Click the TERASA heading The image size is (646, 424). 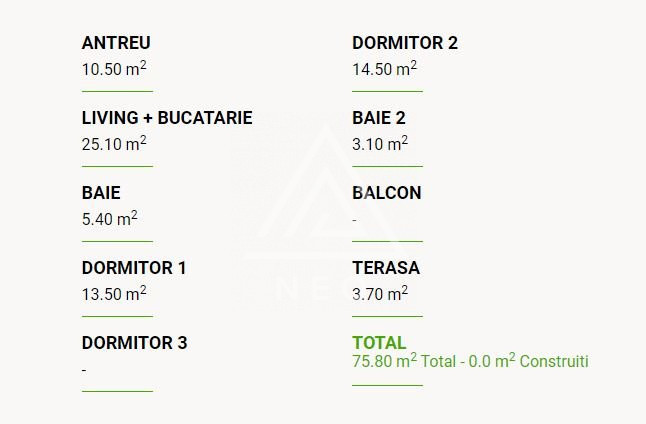click(386, 268)
